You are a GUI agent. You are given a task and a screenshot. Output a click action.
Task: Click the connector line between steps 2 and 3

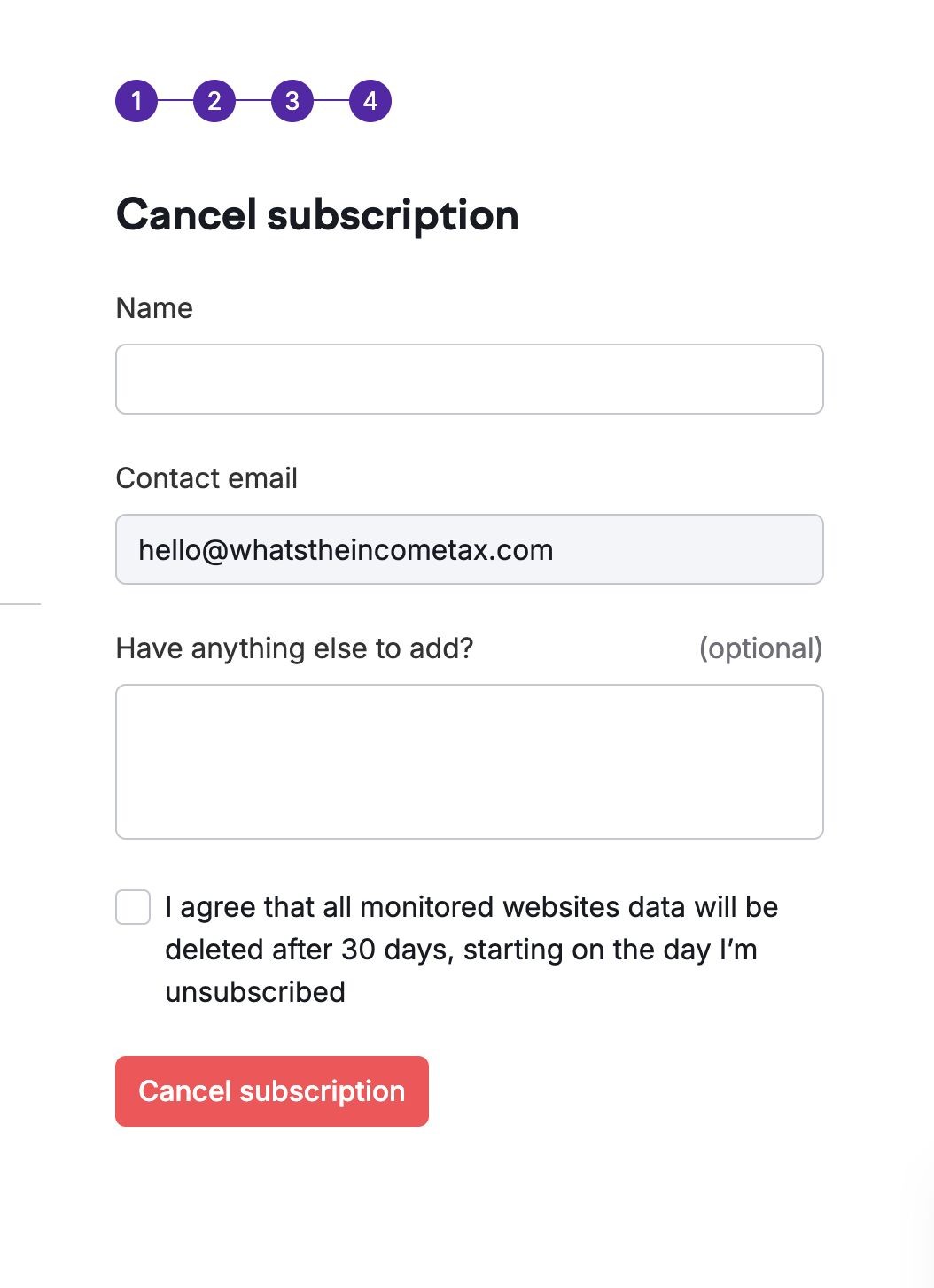(x=253, y=101)
